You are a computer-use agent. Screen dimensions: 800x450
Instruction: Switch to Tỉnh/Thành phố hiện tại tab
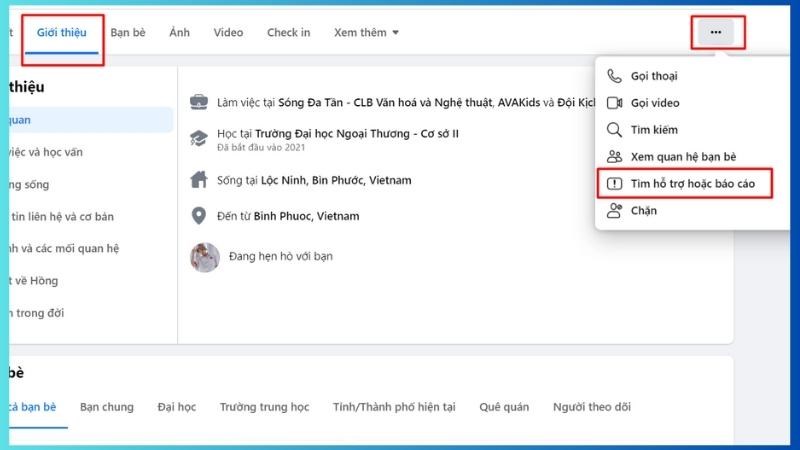click(x=394, y=407)
